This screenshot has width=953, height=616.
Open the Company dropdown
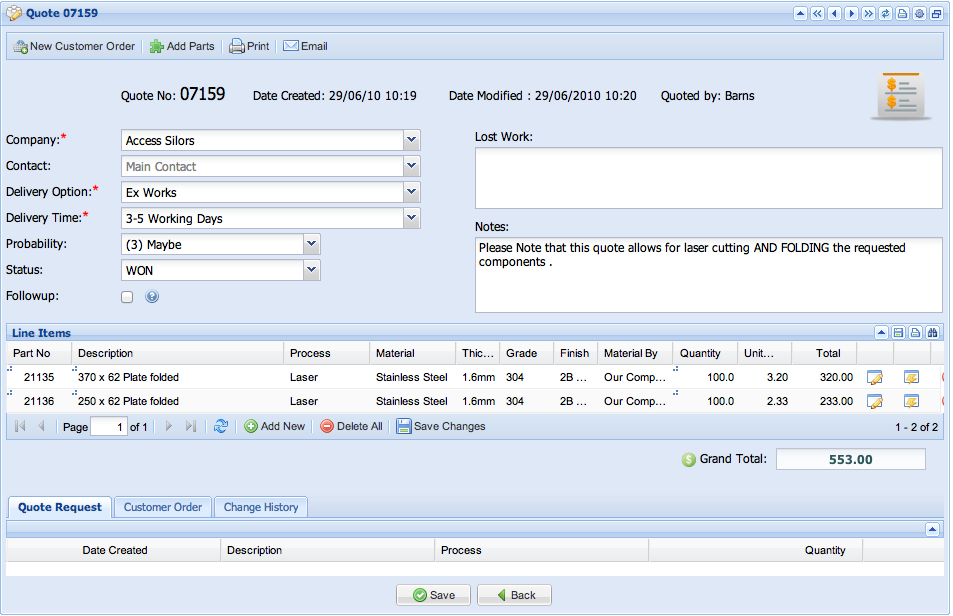click(x=411, y=140)
